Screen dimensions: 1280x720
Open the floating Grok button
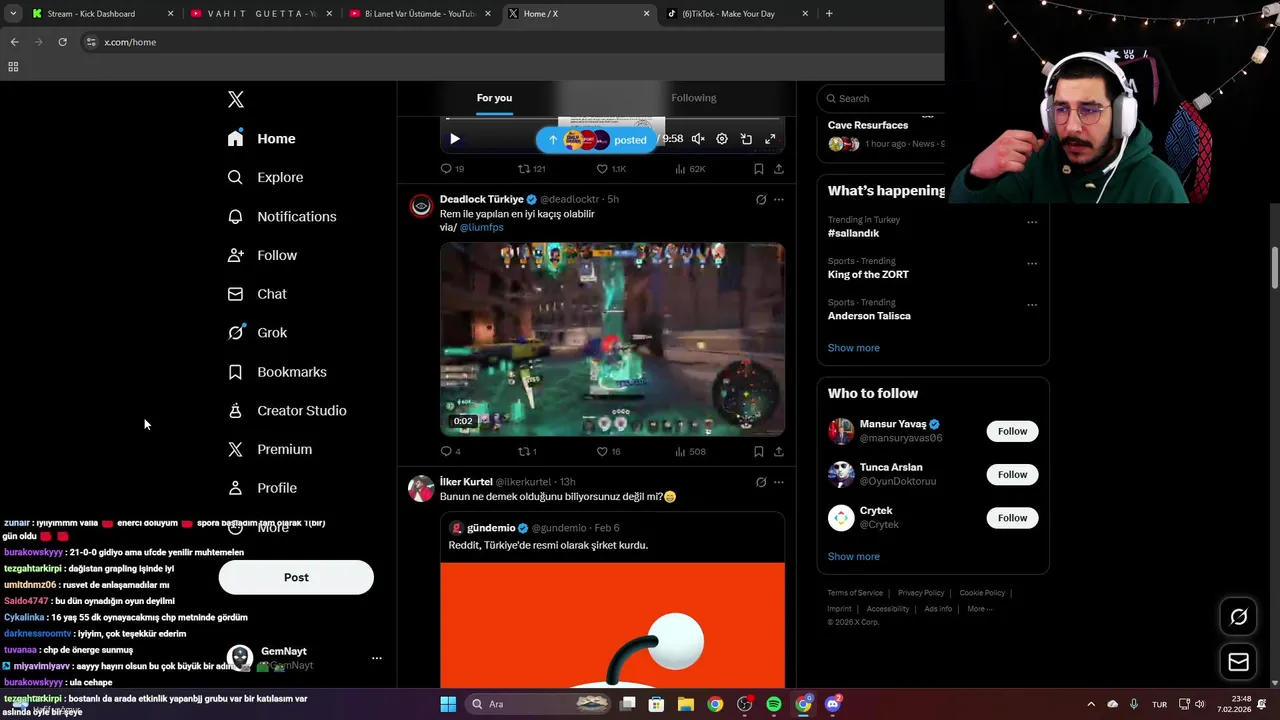[x=1238, y=617]
